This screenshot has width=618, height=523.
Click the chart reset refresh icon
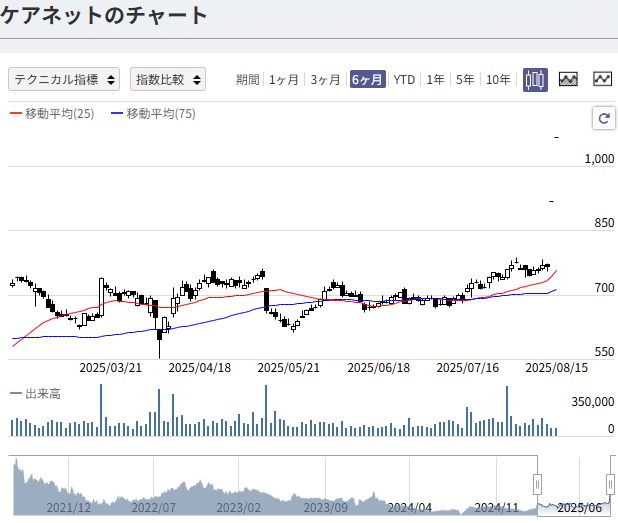(x=603, y=118)
